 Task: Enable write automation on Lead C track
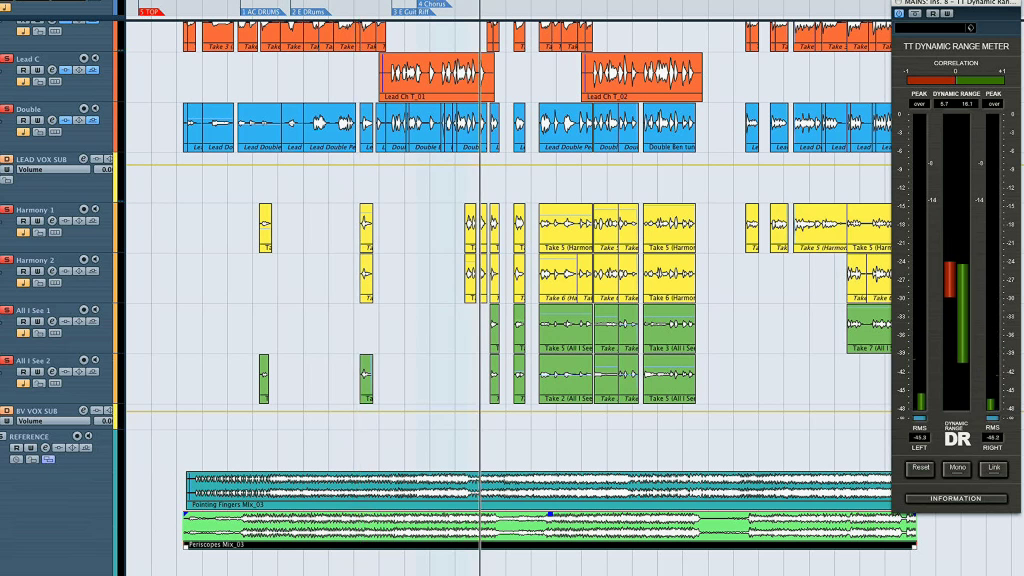[x=37, y=70]
